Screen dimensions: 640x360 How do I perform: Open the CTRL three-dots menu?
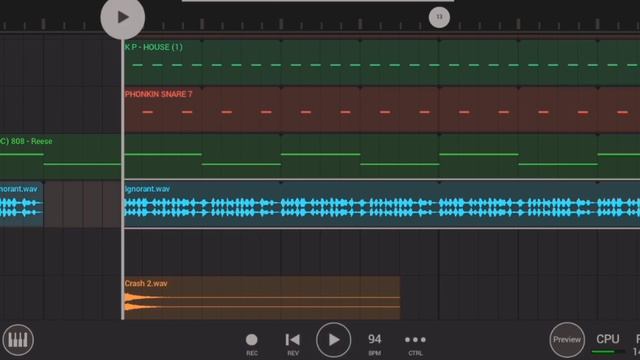pyautogui.click(x=415, y=344)
